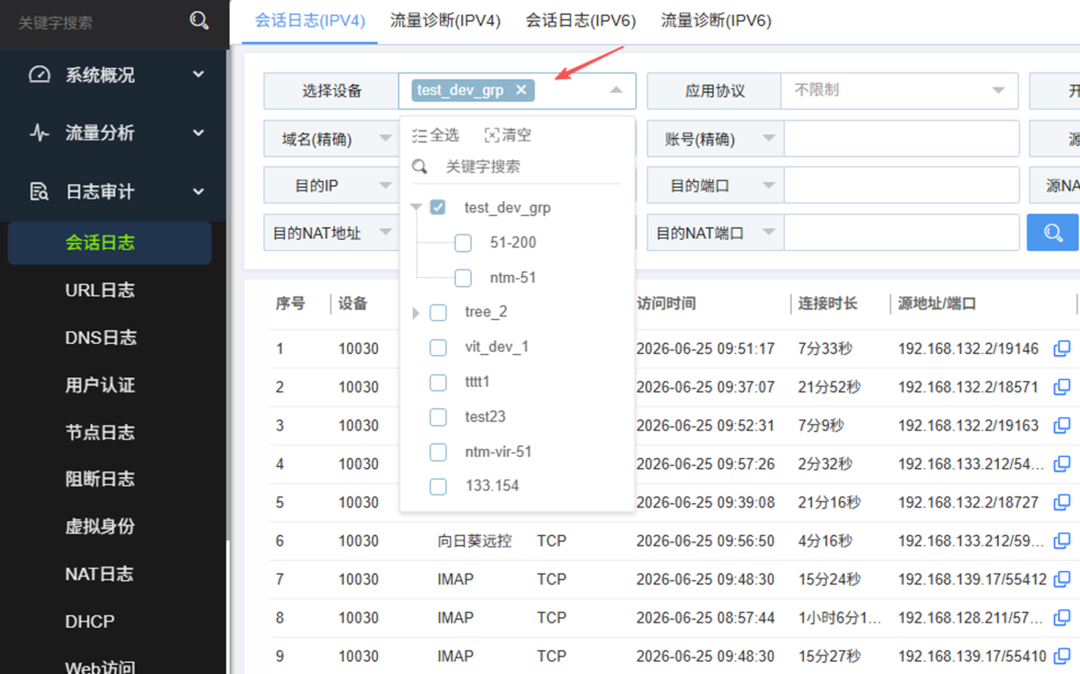Switch to 会话日志(IPV4) tab
1080x674 pixels.
pos(310,21)
